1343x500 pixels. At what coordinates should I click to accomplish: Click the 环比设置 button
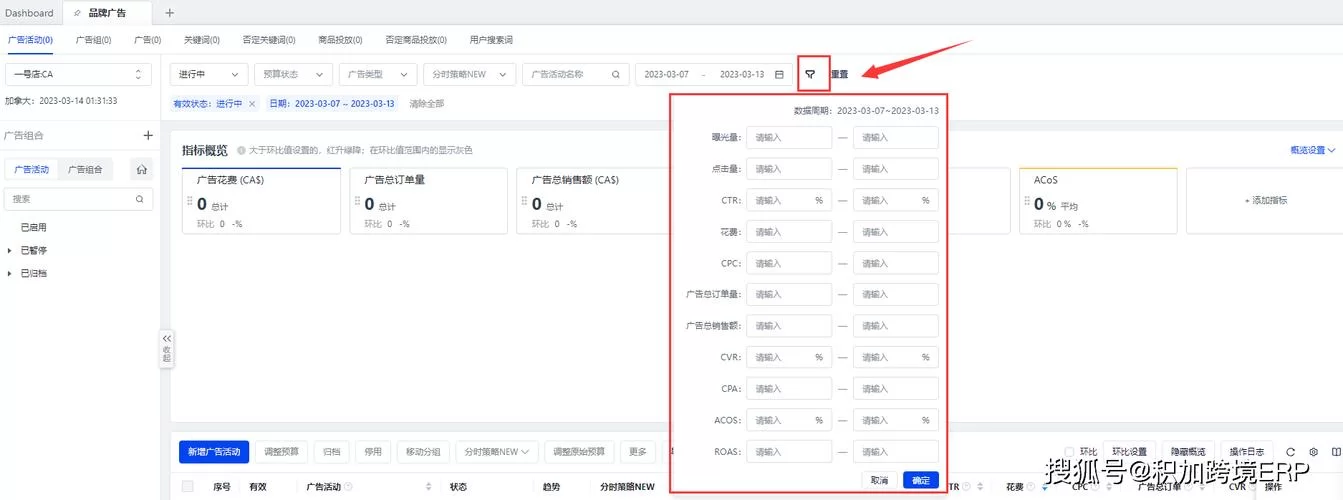tap(1129, 452)
